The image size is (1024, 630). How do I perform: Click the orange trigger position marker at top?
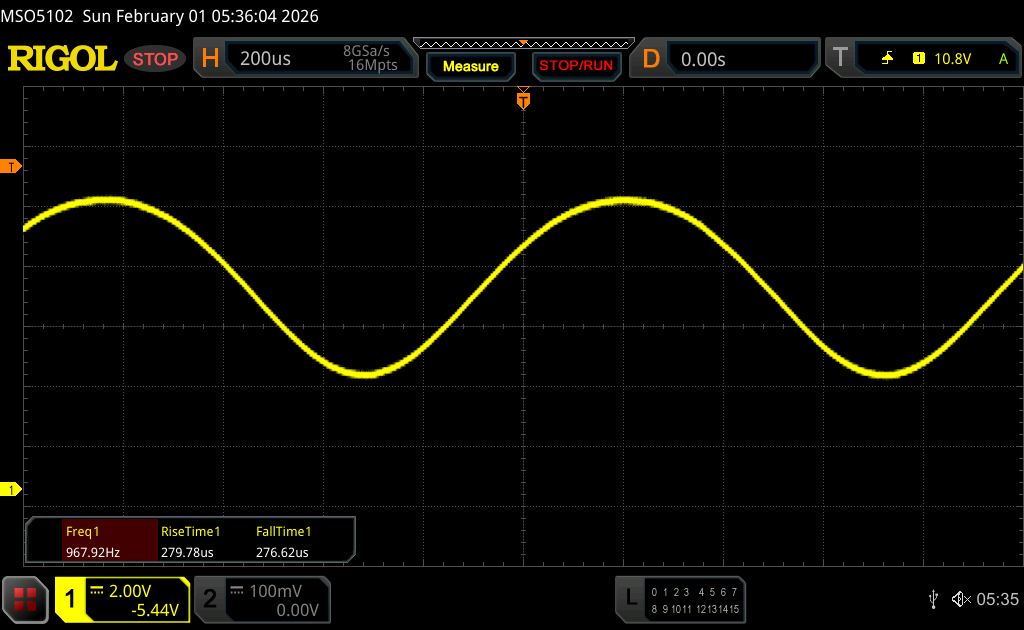pos(523,100)
